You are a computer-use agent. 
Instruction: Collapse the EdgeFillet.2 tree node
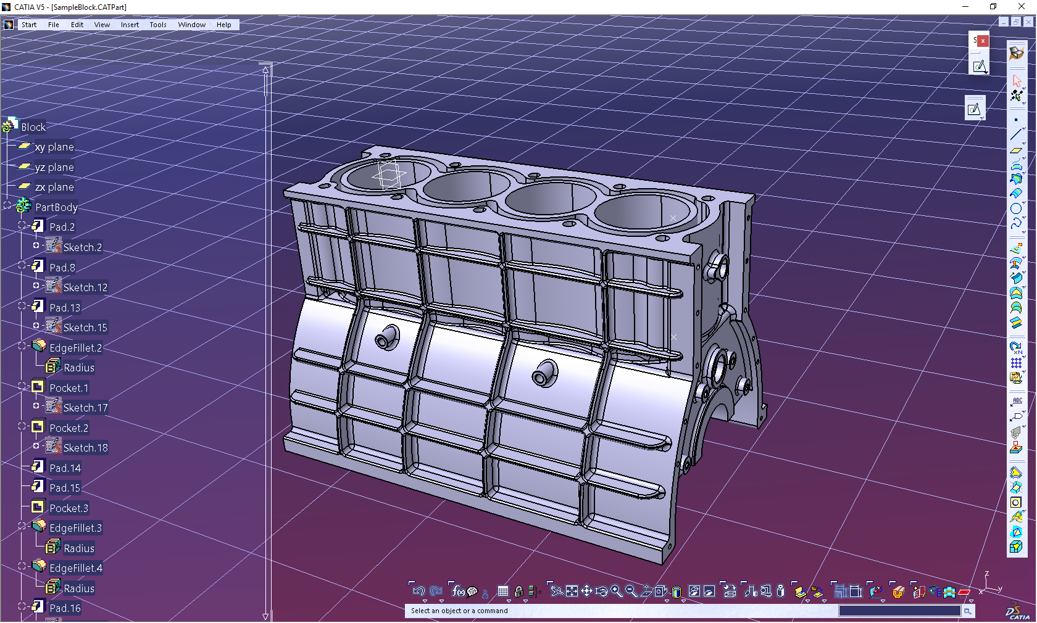[23, 346]
